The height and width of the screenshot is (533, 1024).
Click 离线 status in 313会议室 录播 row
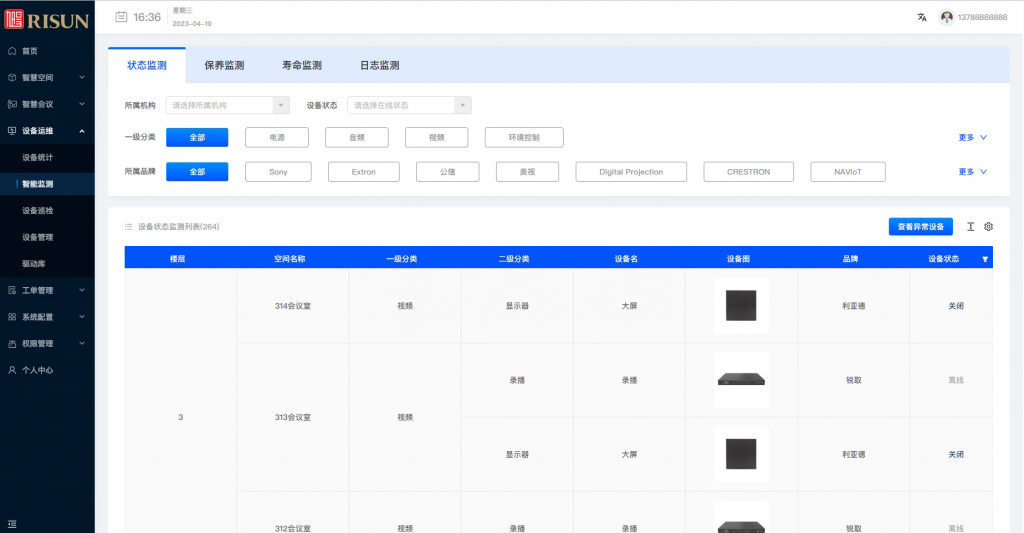coord(955,380)
